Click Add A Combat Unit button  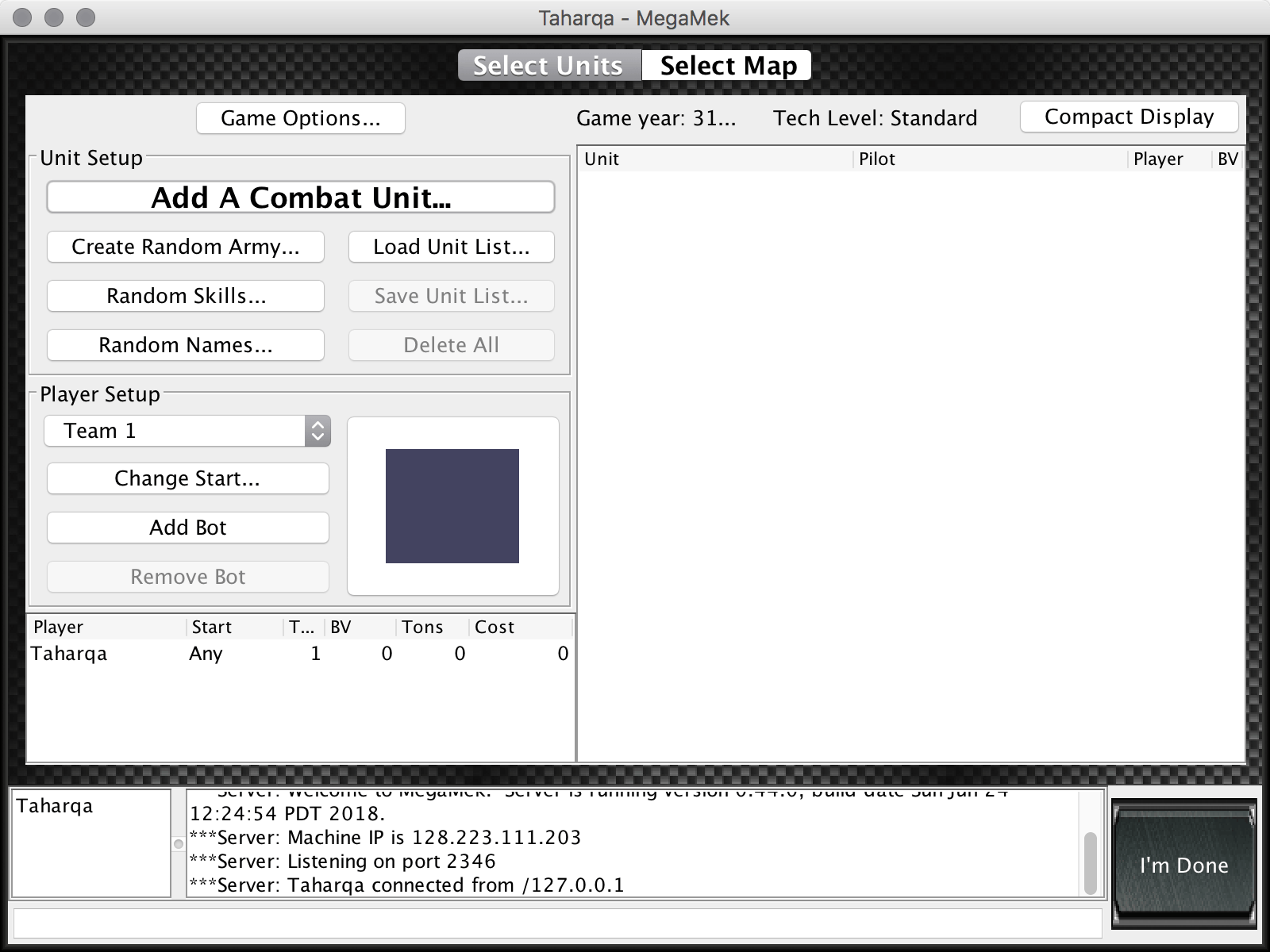click(301, 198)
